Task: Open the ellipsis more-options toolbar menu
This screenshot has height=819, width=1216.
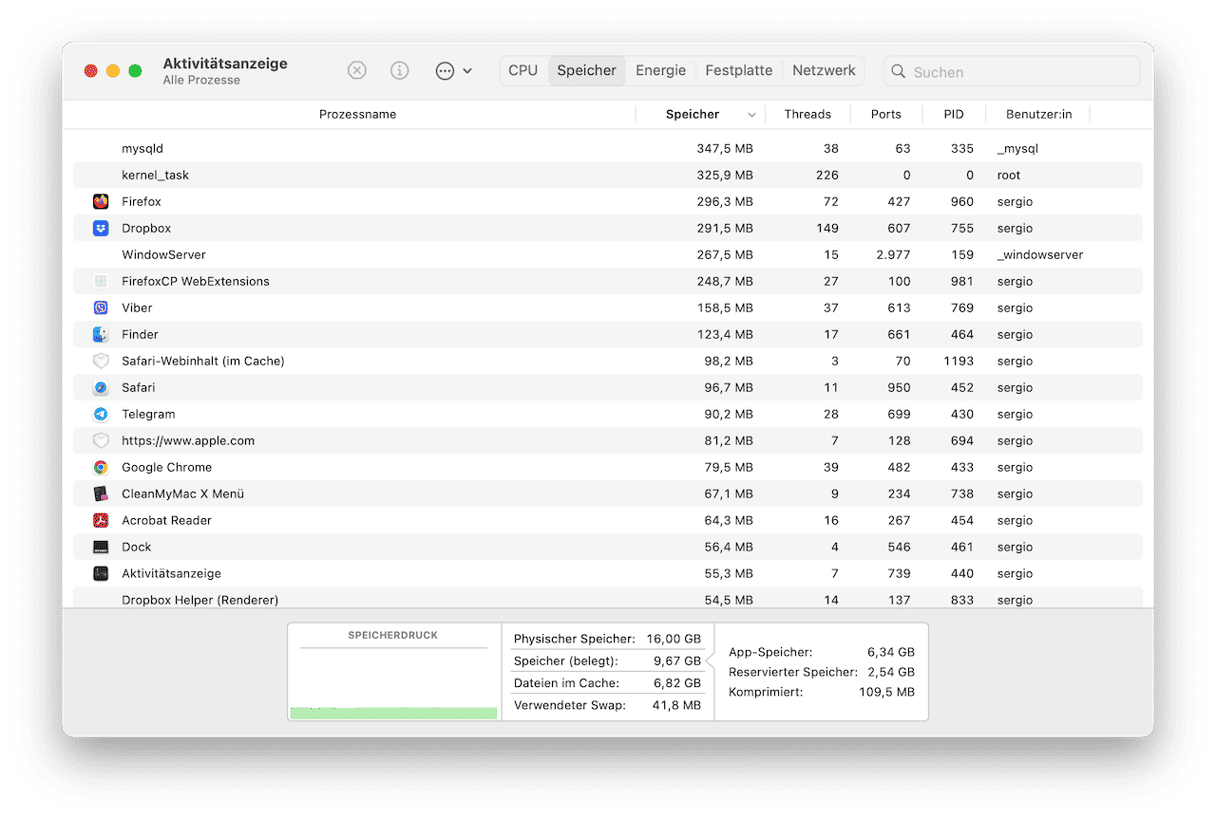Action: pyautogui.click(x=453, y=71)
